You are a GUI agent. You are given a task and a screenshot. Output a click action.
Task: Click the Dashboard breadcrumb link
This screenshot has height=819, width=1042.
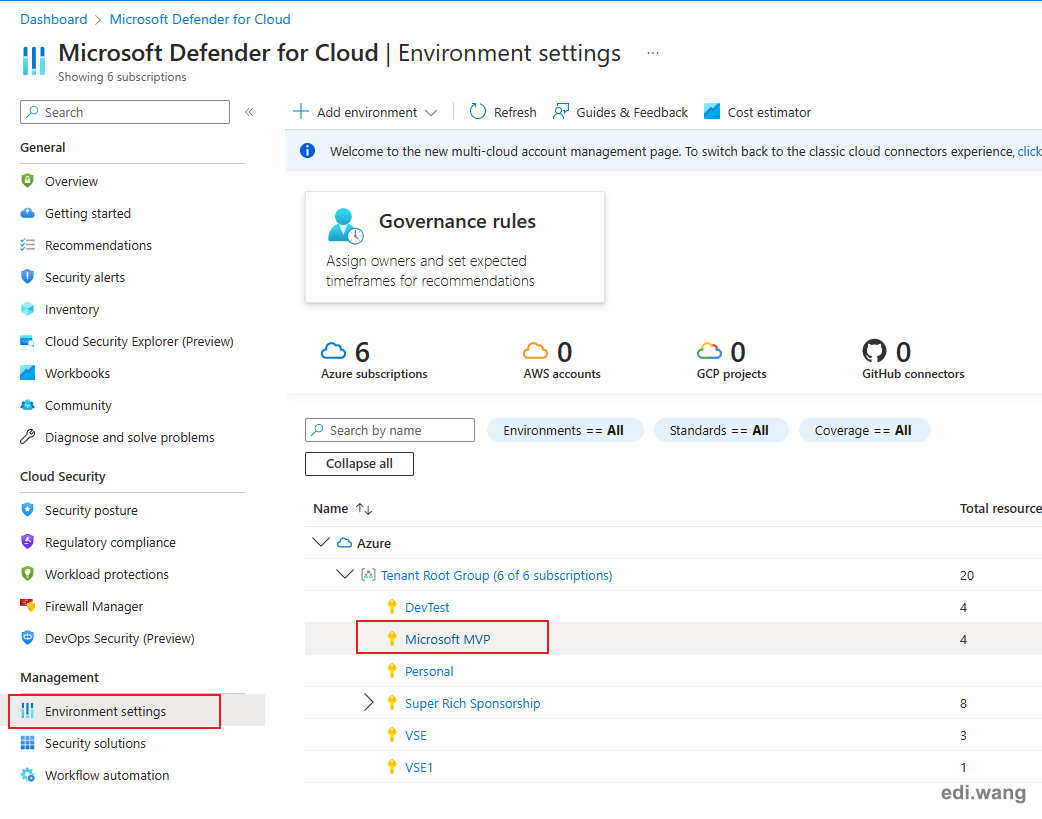(53, 19)
